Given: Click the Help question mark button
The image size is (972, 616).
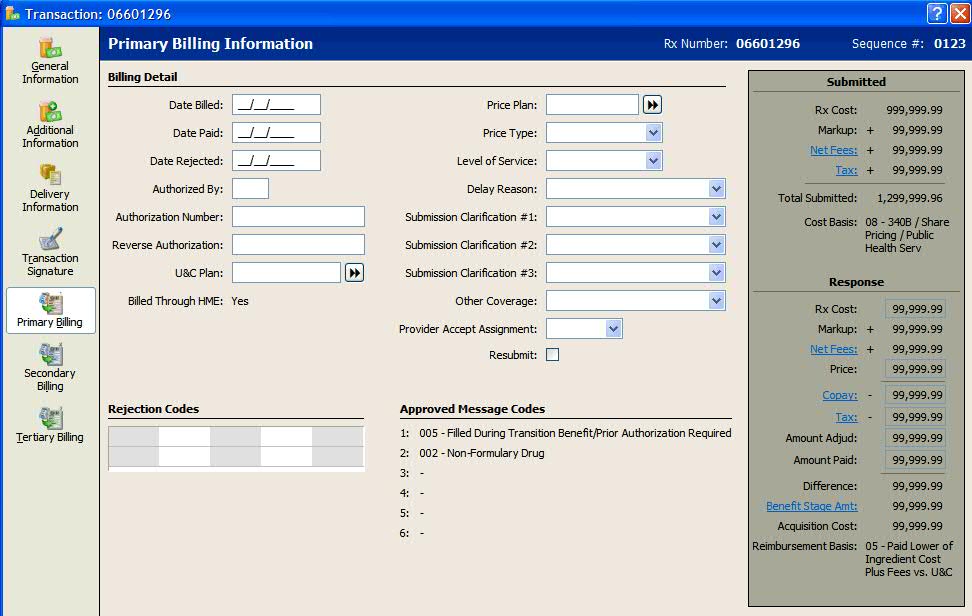Looking at the screenshot, I should tap(937, 13).
